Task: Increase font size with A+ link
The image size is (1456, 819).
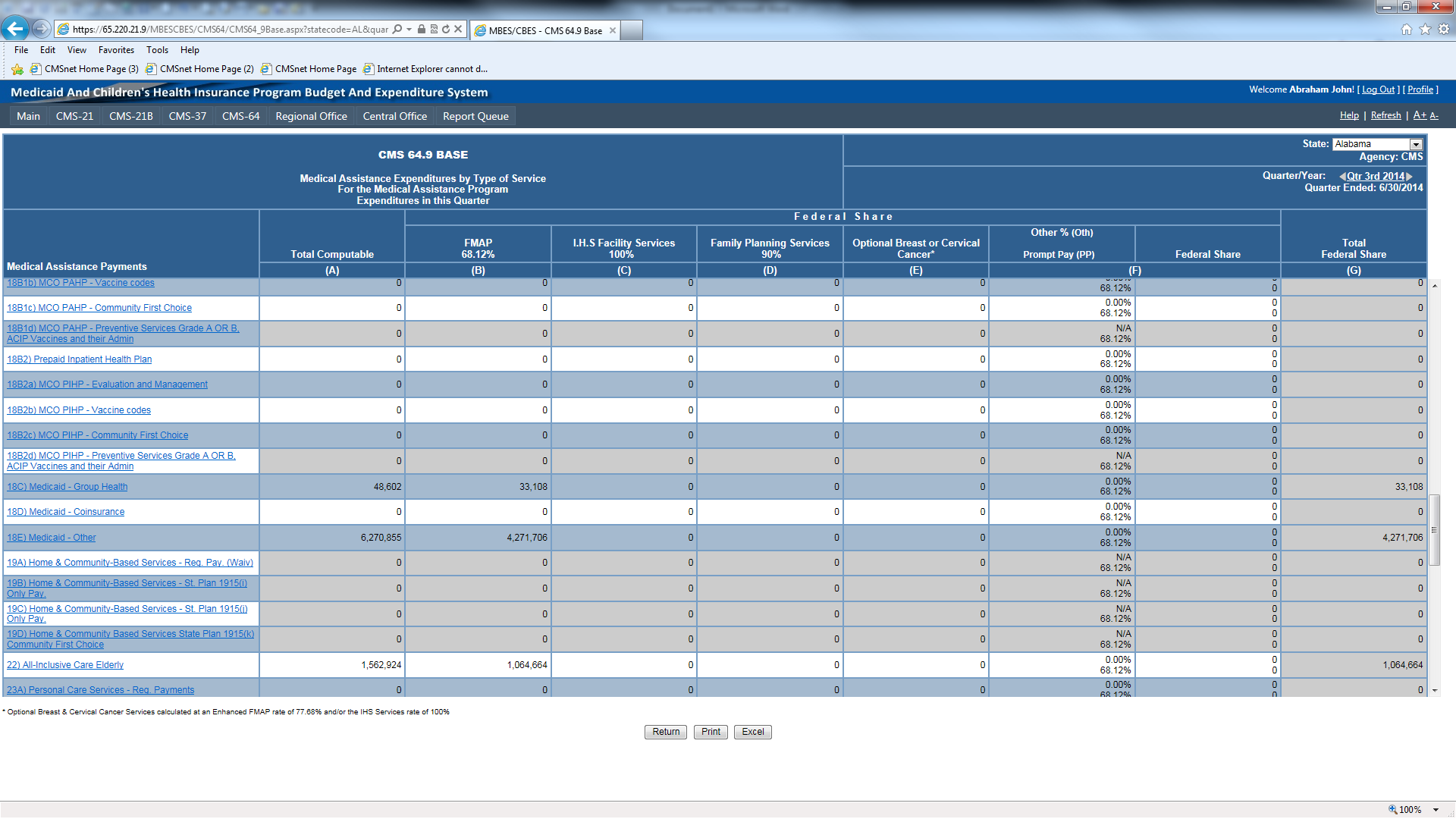Action: point(1420,115)
